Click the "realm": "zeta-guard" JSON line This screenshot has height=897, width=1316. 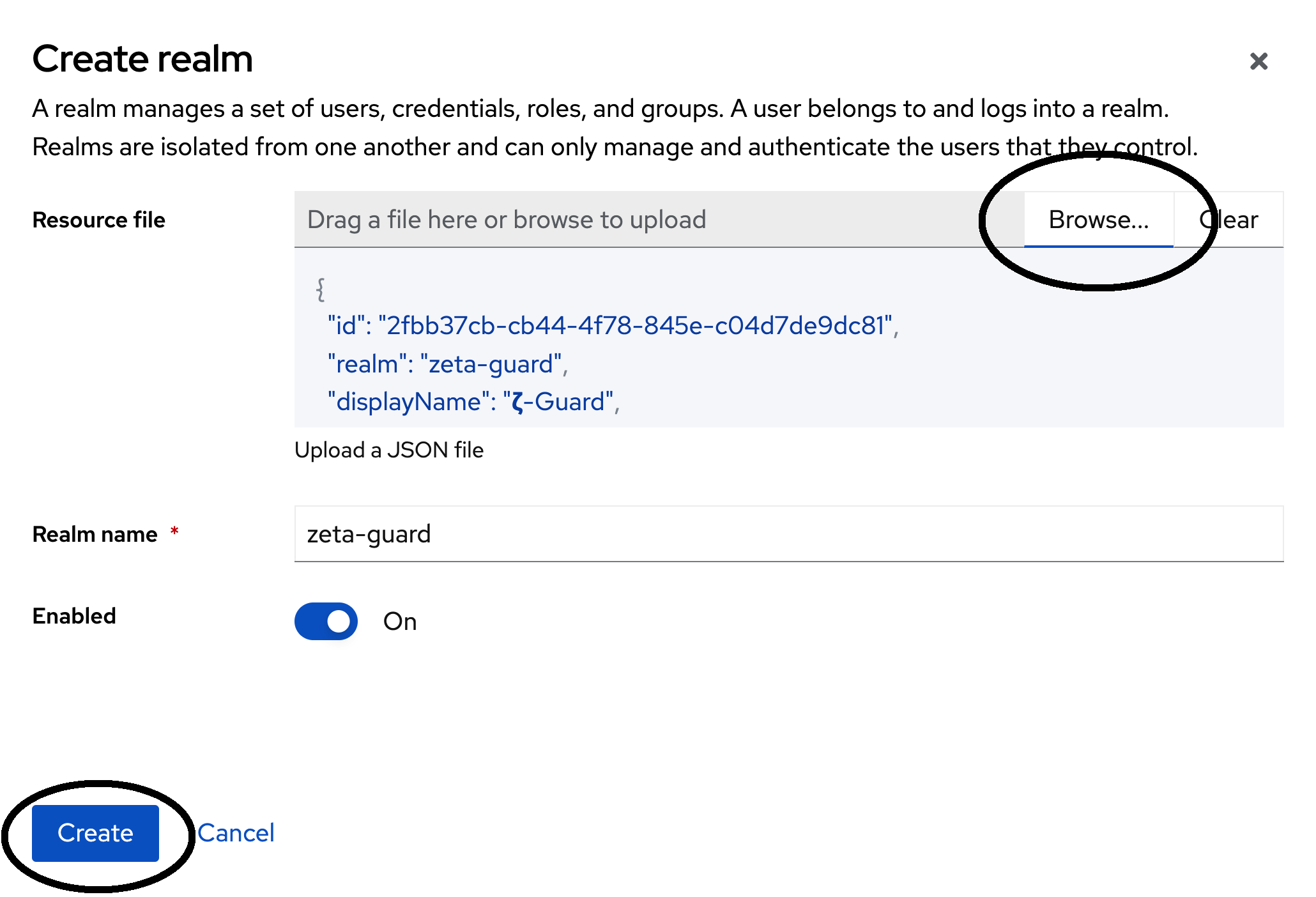pyautogui.click(x=447, y=364)
